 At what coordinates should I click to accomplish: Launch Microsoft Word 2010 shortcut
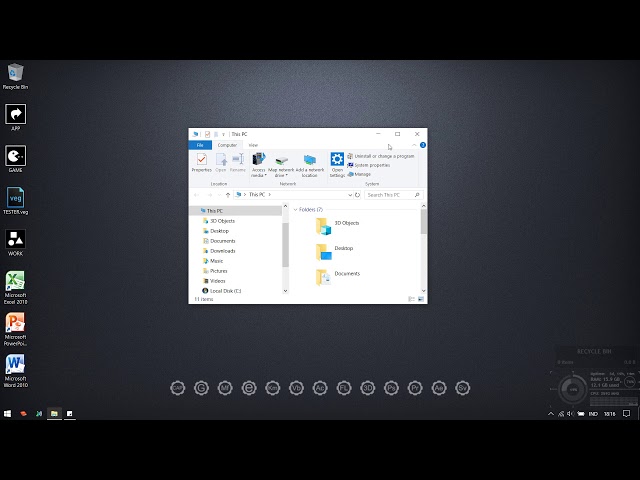16,371
